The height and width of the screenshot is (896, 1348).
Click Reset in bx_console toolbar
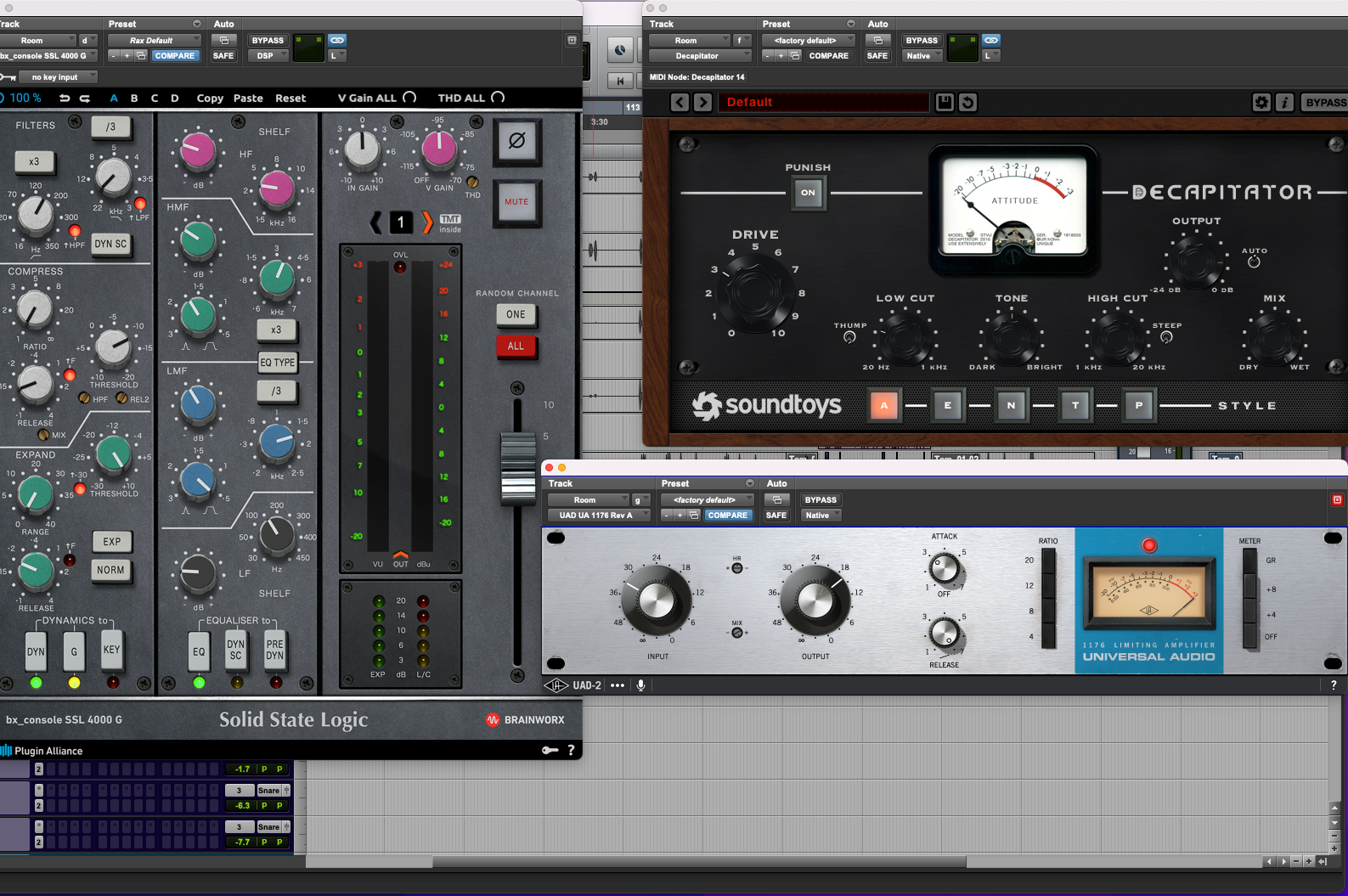click(290, 98)
